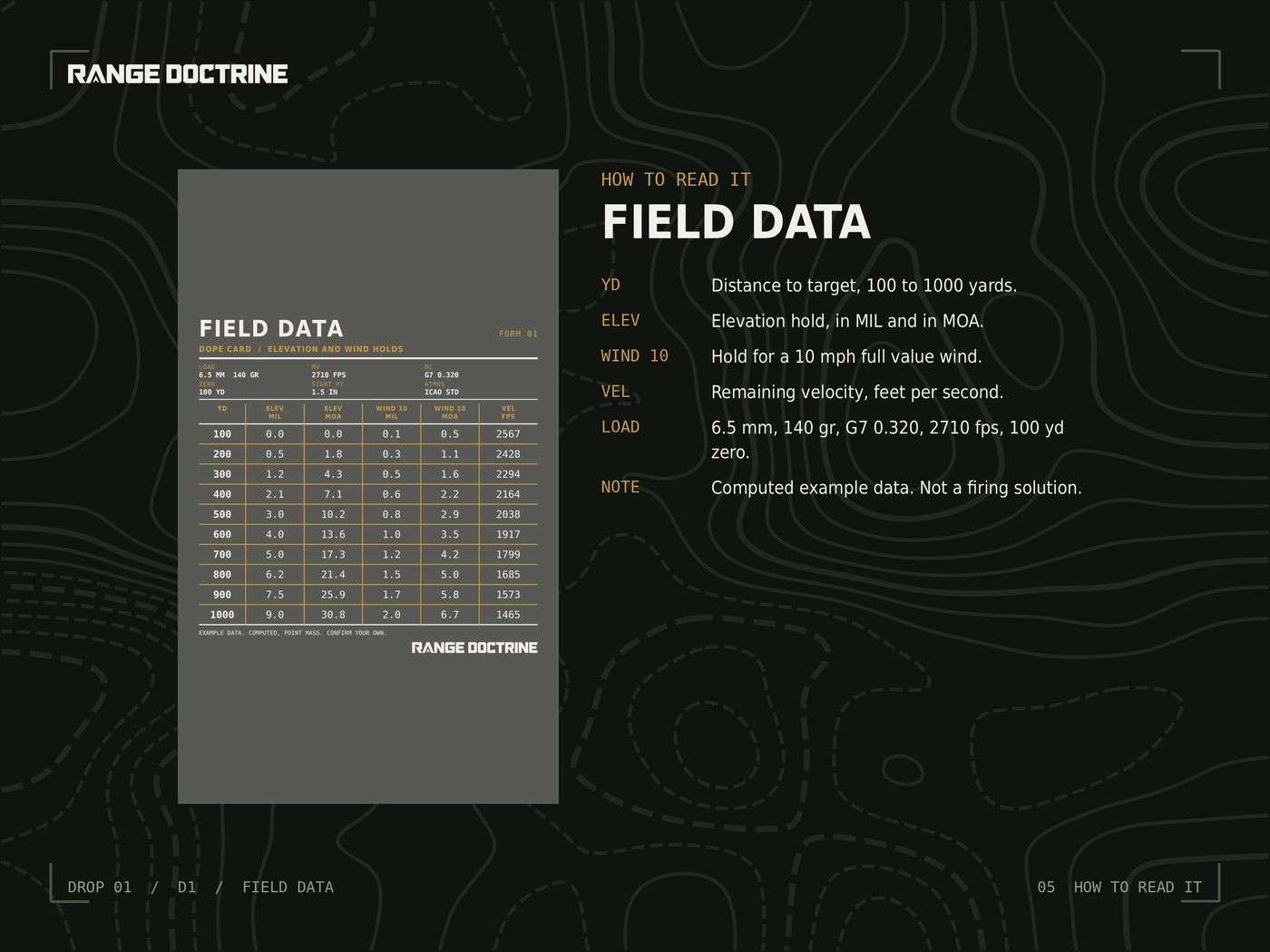
Task: Select the "VEL" term in the legend list
Action: 615,392
